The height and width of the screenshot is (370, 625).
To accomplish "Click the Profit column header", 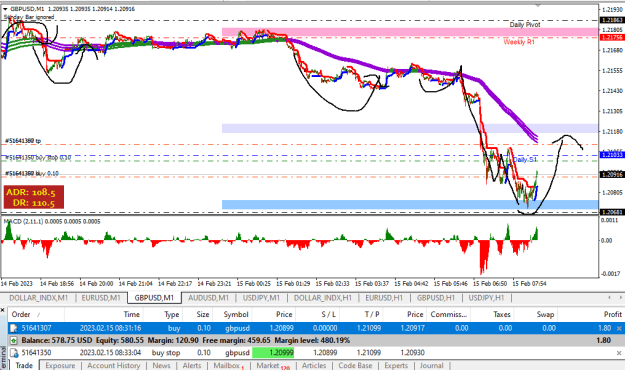I will pos(590,315).
